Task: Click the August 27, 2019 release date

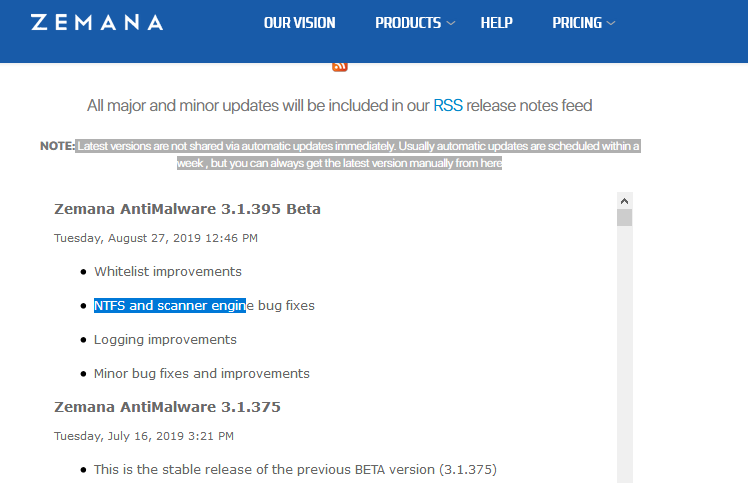Action: [x=156, y=238]
